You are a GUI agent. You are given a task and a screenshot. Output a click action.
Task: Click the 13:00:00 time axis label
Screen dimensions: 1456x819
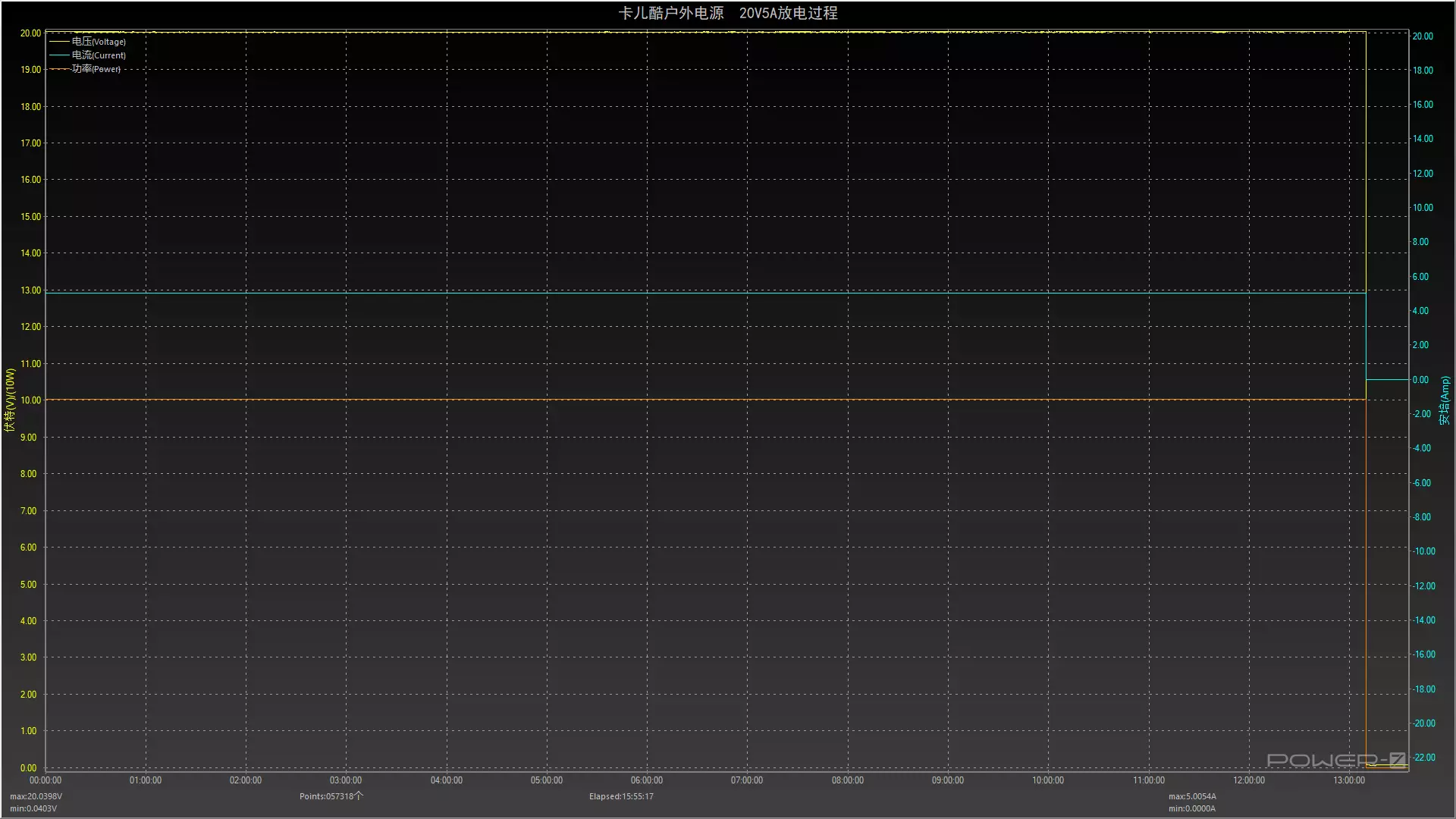tap(1349, 780)
